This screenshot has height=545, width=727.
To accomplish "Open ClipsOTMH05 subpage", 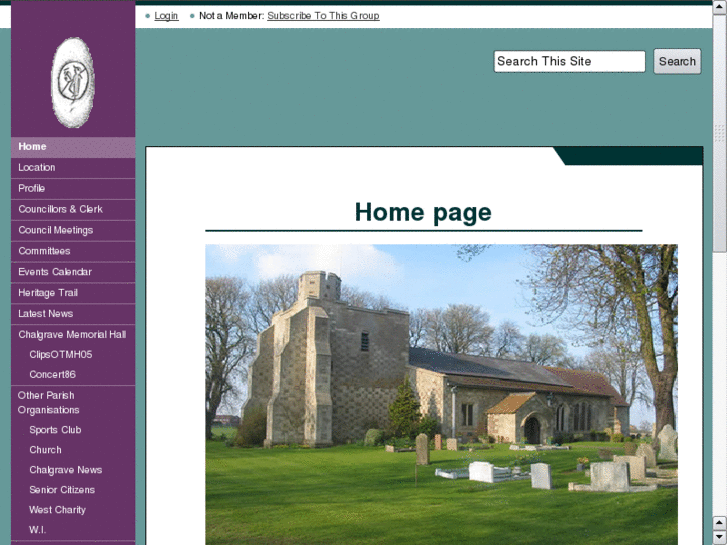I will click(x=61, y=355).
